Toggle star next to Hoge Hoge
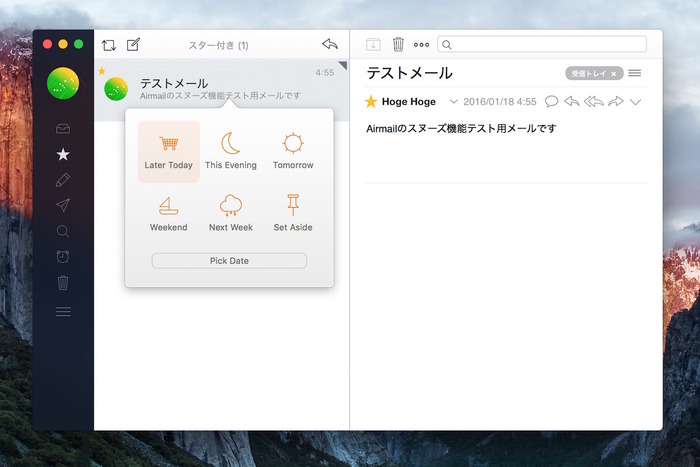Image resolution: width=700 pixels, height=467 pixels. click(371, 102)
